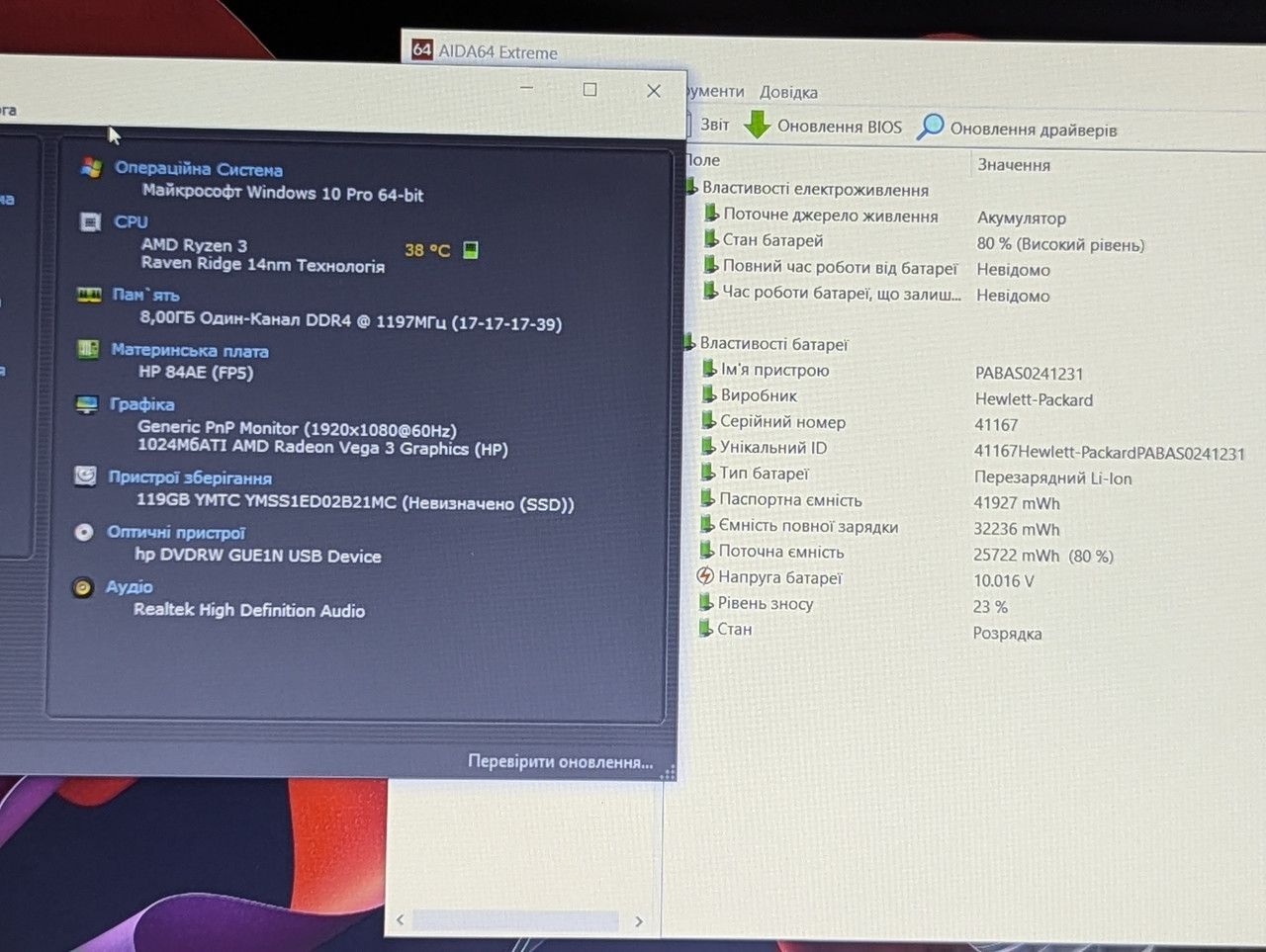
Task: Open the Довідка menu in AIDA64
Action: click(x=788, y=92)
